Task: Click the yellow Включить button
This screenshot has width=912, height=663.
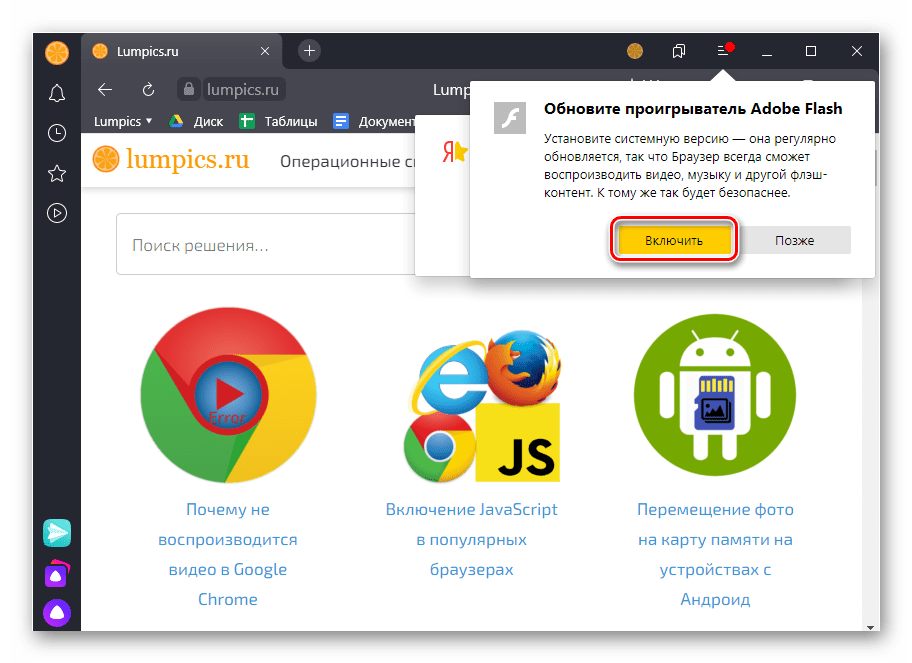Action: tap(674, 241)
